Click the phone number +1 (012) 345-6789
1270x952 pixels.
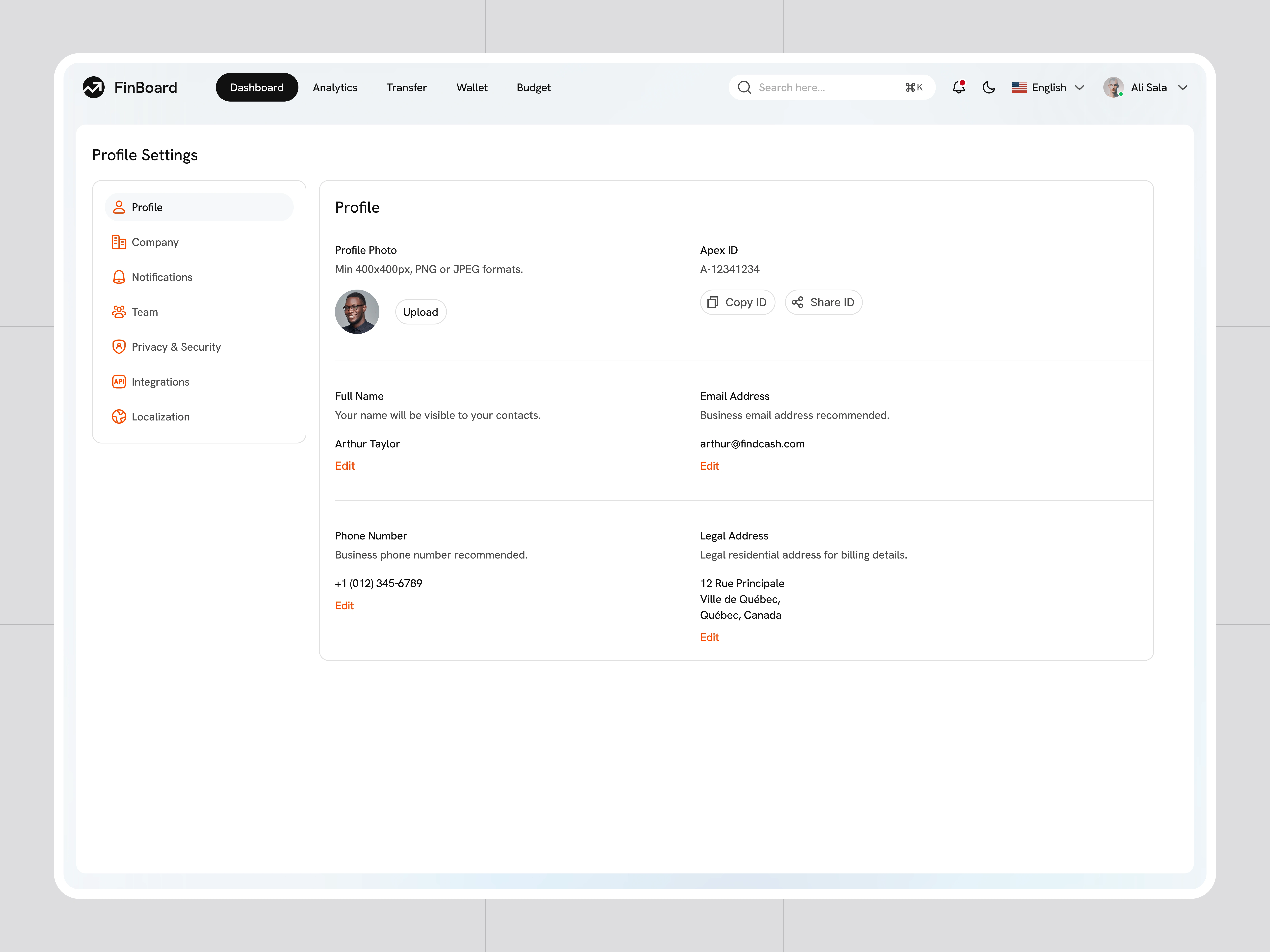tap(378, 583)
